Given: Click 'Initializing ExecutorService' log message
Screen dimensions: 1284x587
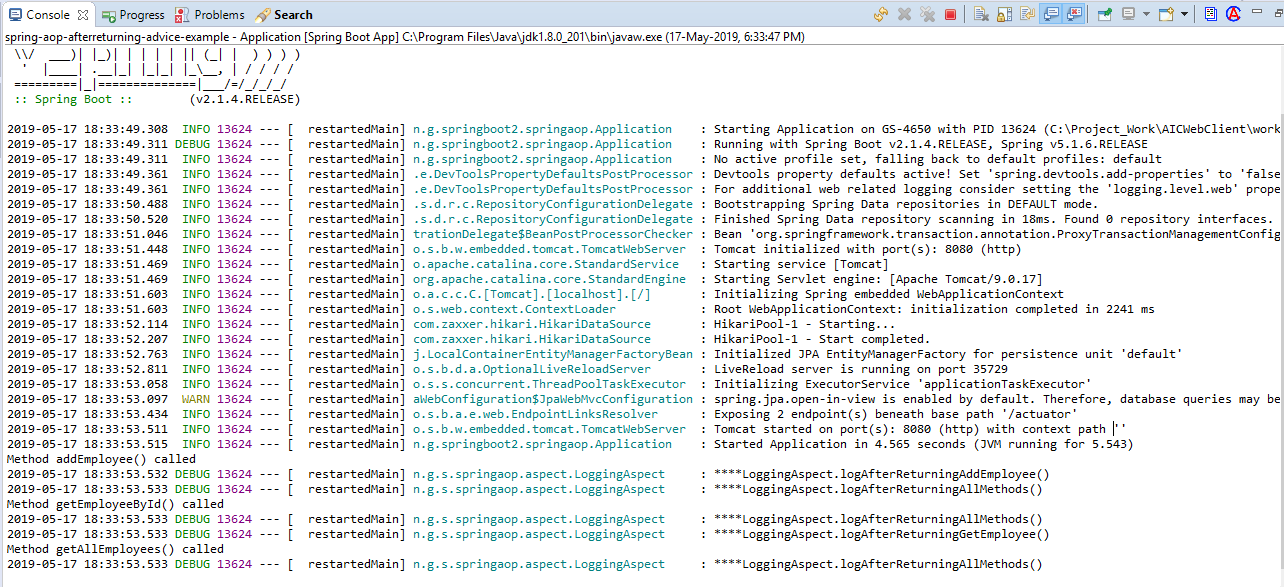Looking at the screenshot, I should click(x=902, y=384).
